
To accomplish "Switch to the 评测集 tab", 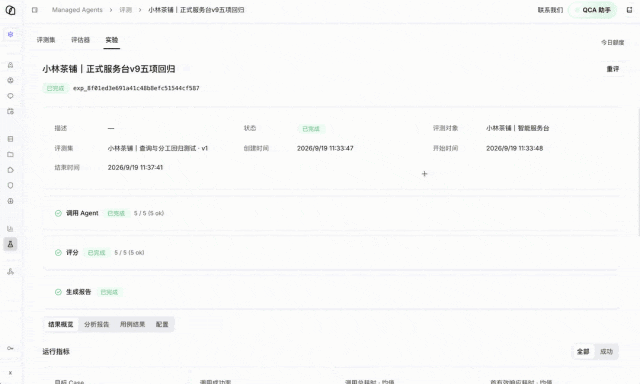I will [x=46, y=40].
